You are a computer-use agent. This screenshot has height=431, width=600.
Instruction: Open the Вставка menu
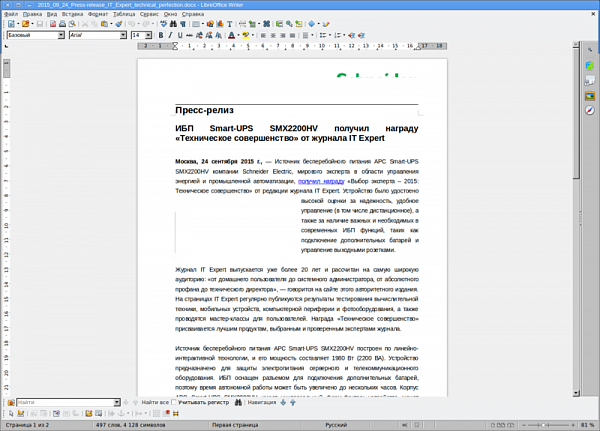(x=72, y=14)
